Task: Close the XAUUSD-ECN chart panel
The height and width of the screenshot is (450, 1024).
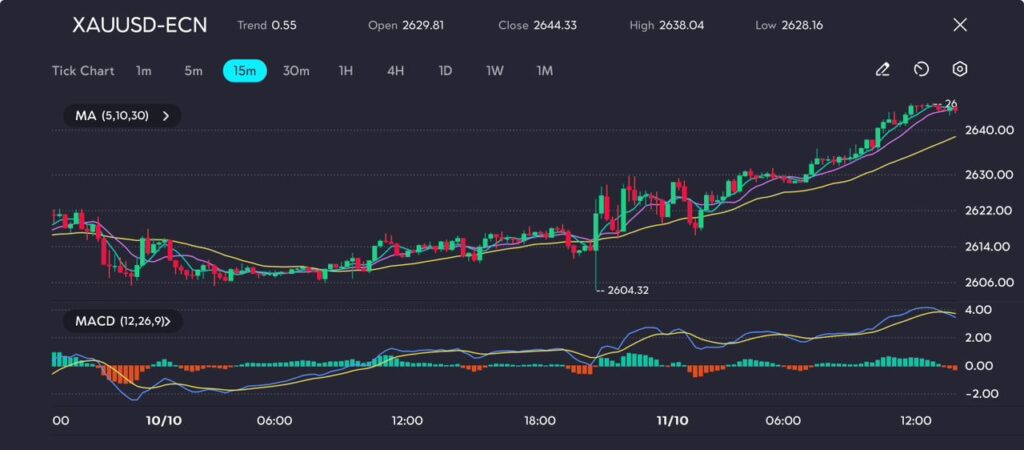Action: (960, 25)
